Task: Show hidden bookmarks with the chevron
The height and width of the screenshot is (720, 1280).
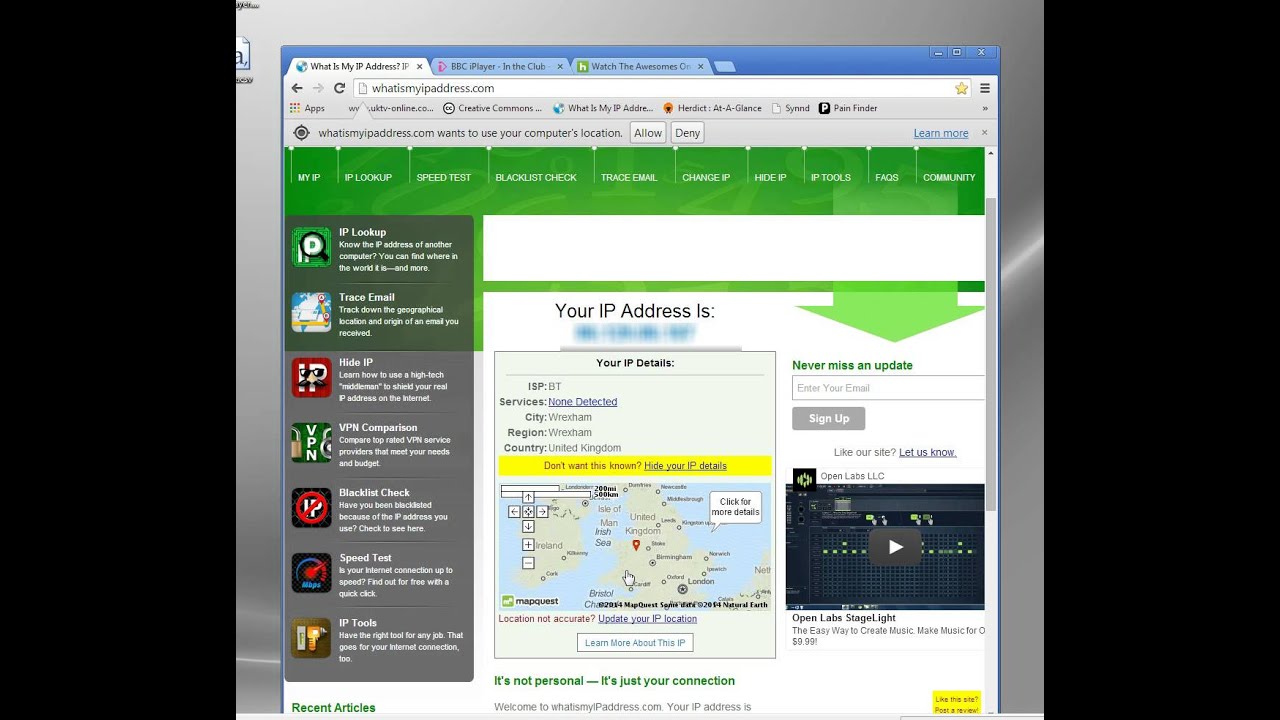Action: point(985,108)
